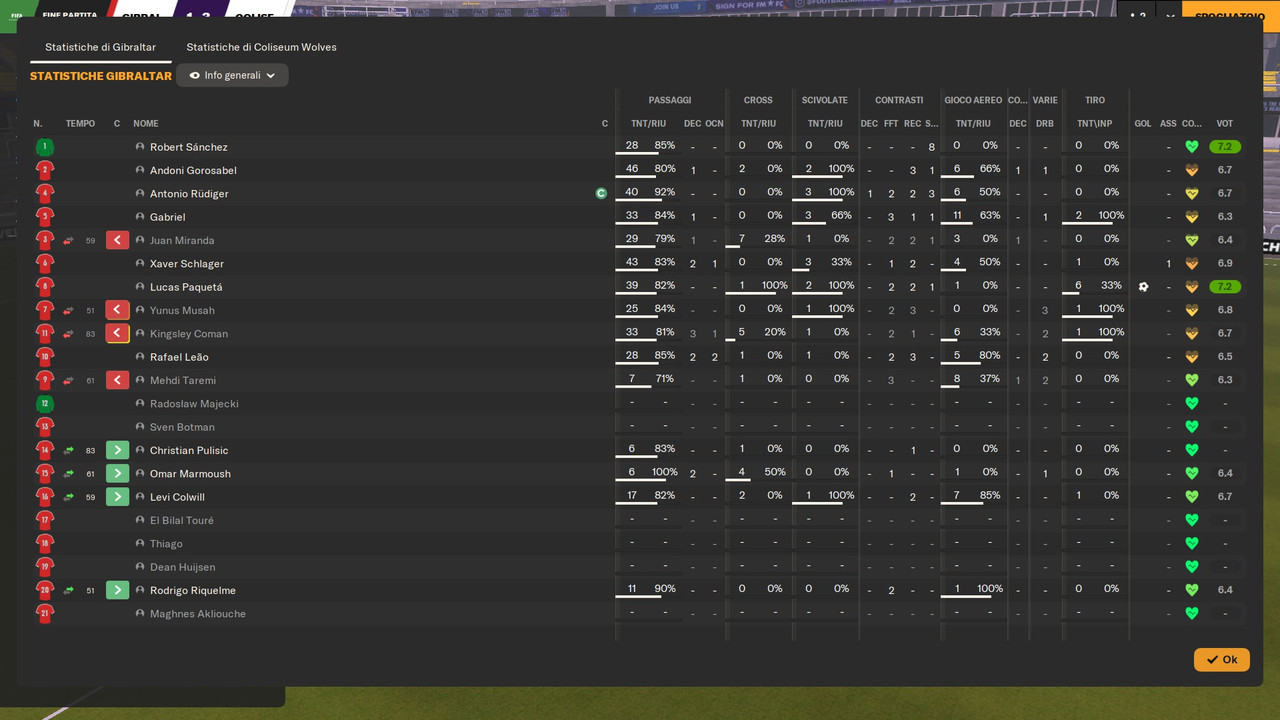Click the profile icon beside Sven Botman
This screenshot has width=1280, height=720.
click(x=140, y=427)
